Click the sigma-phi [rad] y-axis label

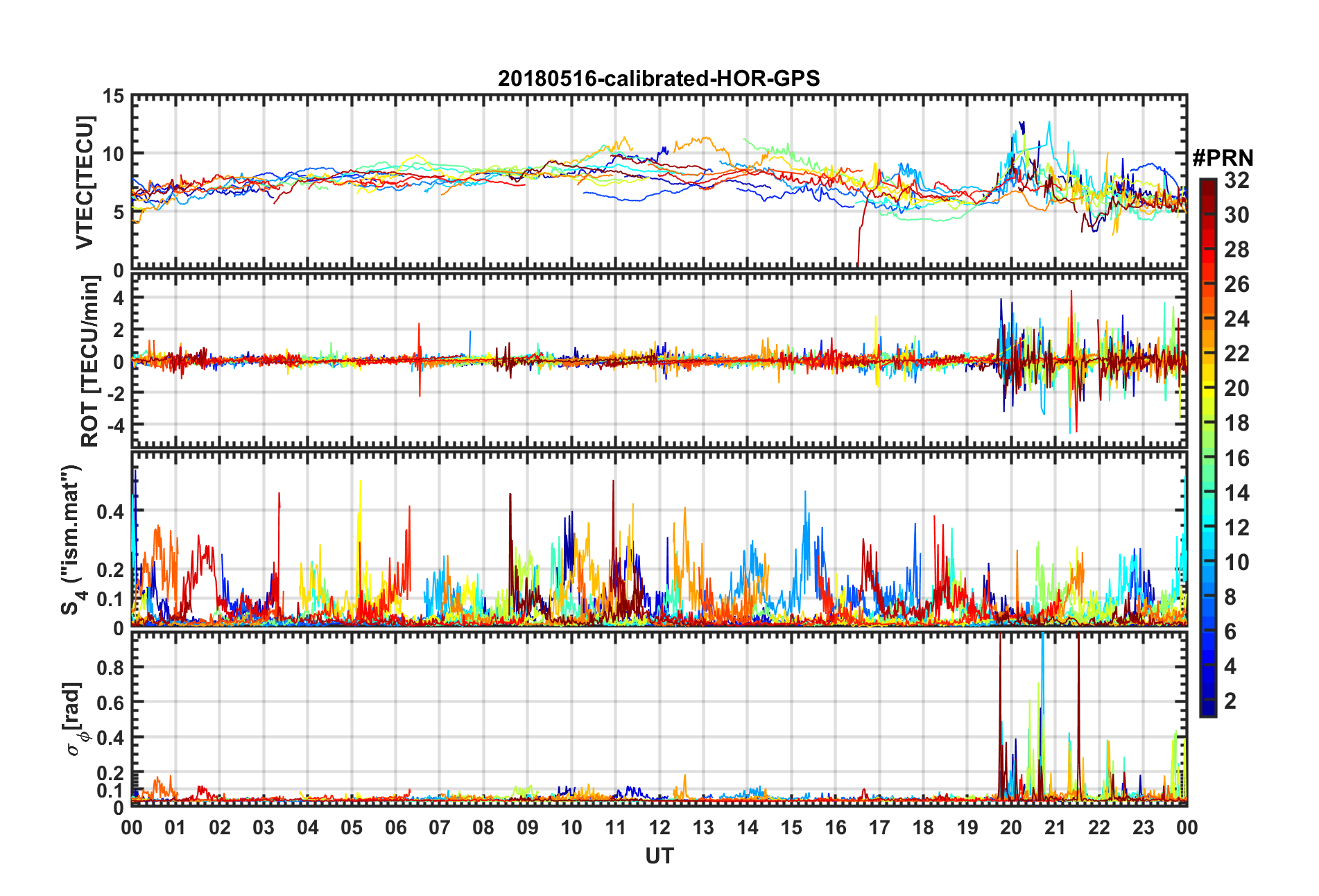74,719
